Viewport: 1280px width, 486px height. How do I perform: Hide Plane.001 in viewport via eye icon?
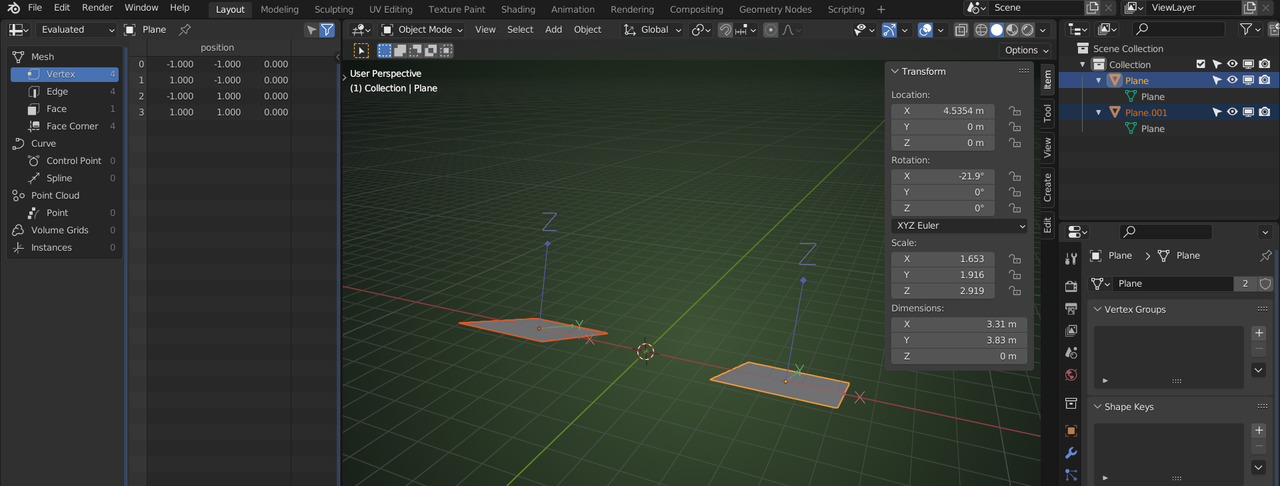1232,112
